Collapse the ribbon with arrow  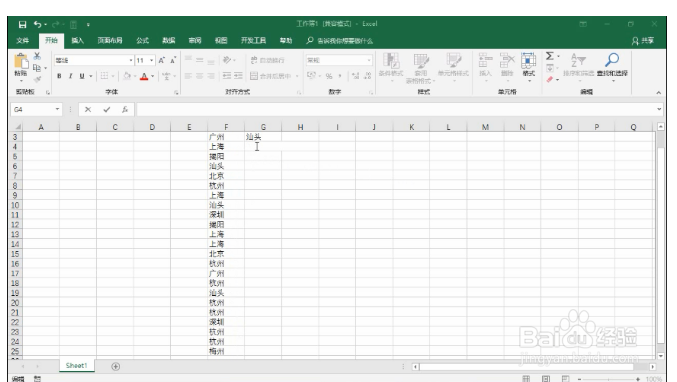[658, 92]
